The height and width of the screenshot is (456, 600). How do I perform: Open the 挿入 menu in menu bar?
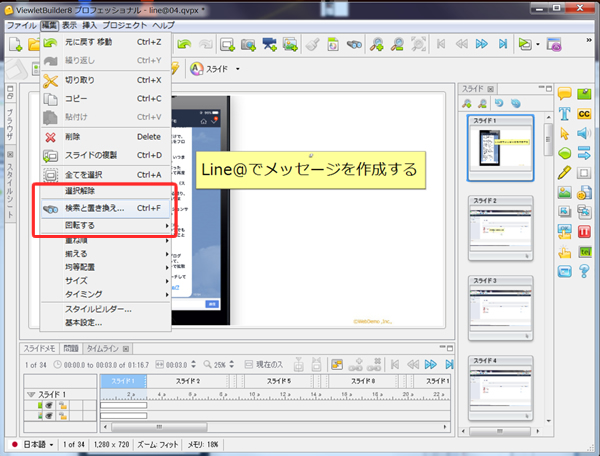tap(92, 24)
